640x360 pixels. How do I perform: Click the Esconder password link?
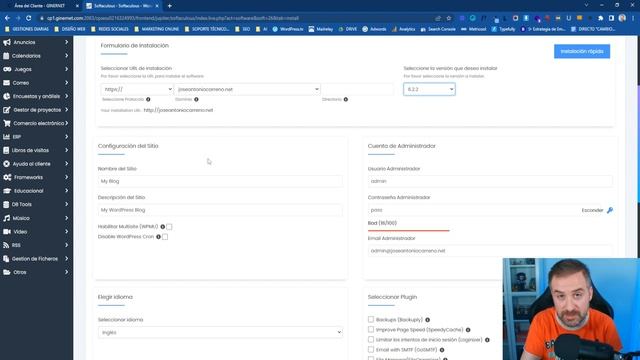pyautogui.click(x=592, y=210)
